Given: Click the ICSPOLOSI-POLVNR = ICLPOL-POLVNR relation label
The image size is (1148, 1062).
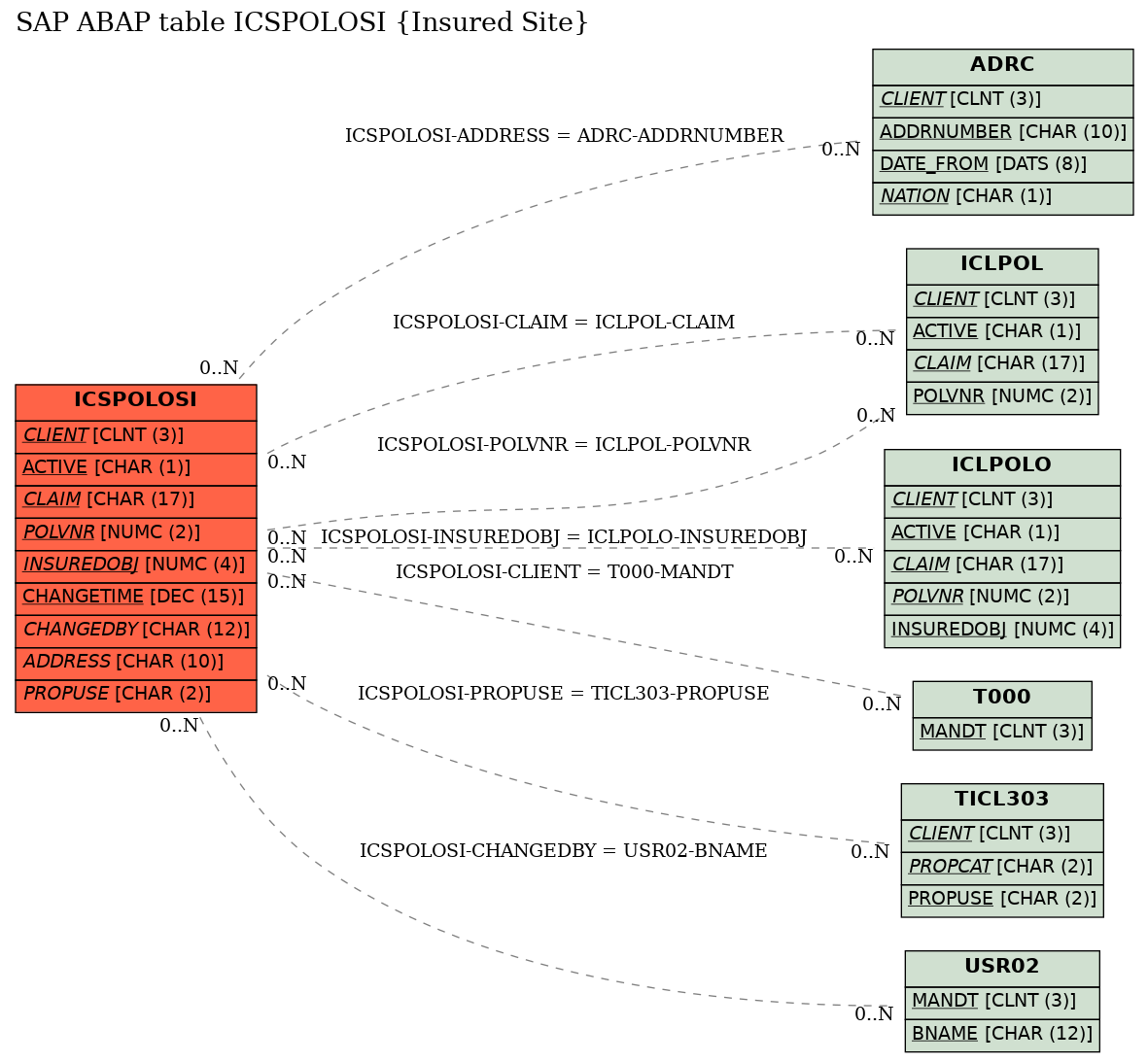Looking at the screenshot, I should pos(563,445).
